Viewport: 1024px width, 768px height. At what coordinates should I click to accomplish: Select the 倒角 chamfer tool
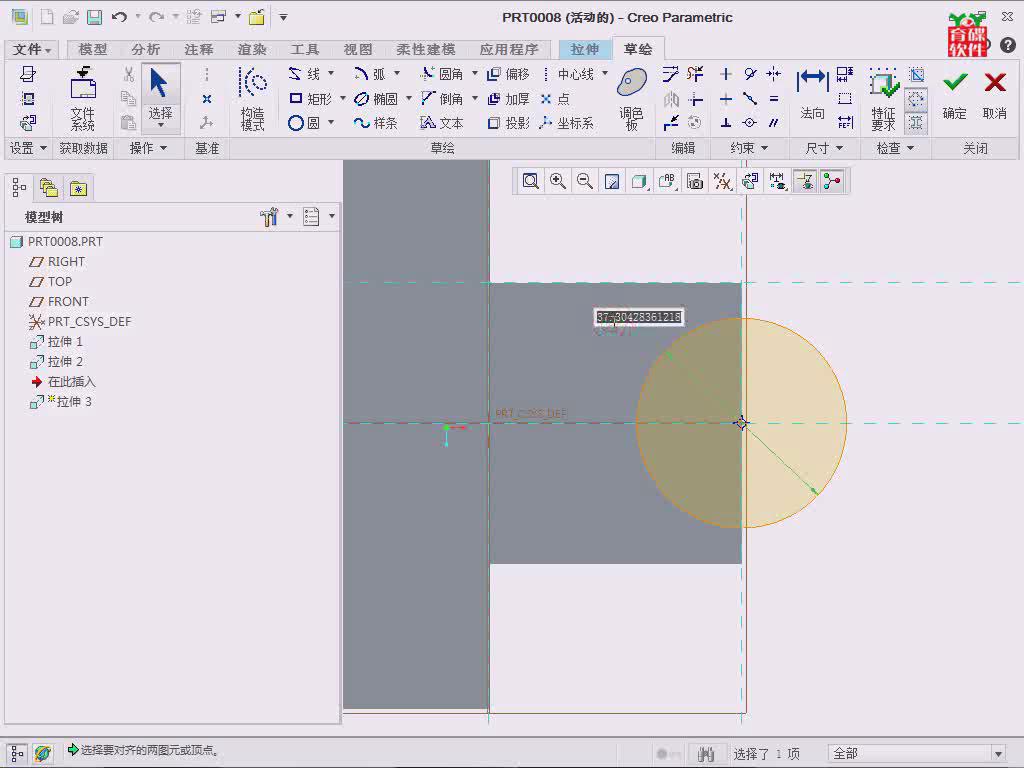pyautogui.click(x=441, y=99)
